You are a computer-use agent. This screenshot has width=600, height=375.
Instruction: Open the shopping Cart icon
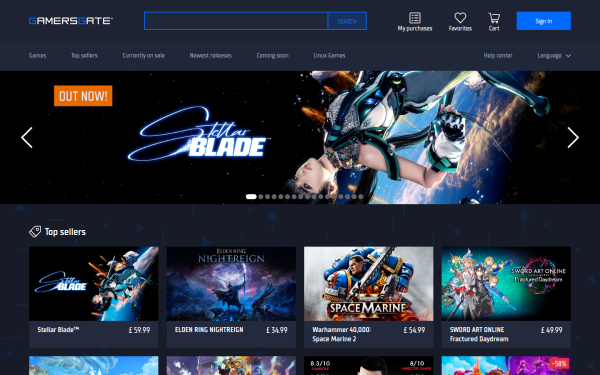(x=494, y=18)
